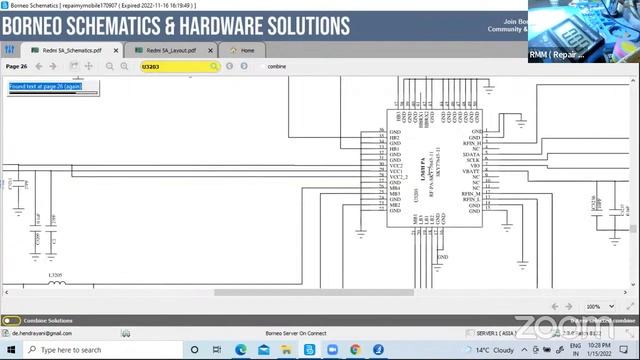Click the RMM Repair video thumbnail
The height and width of the screenshot is (360, 640).
[584, 31]
